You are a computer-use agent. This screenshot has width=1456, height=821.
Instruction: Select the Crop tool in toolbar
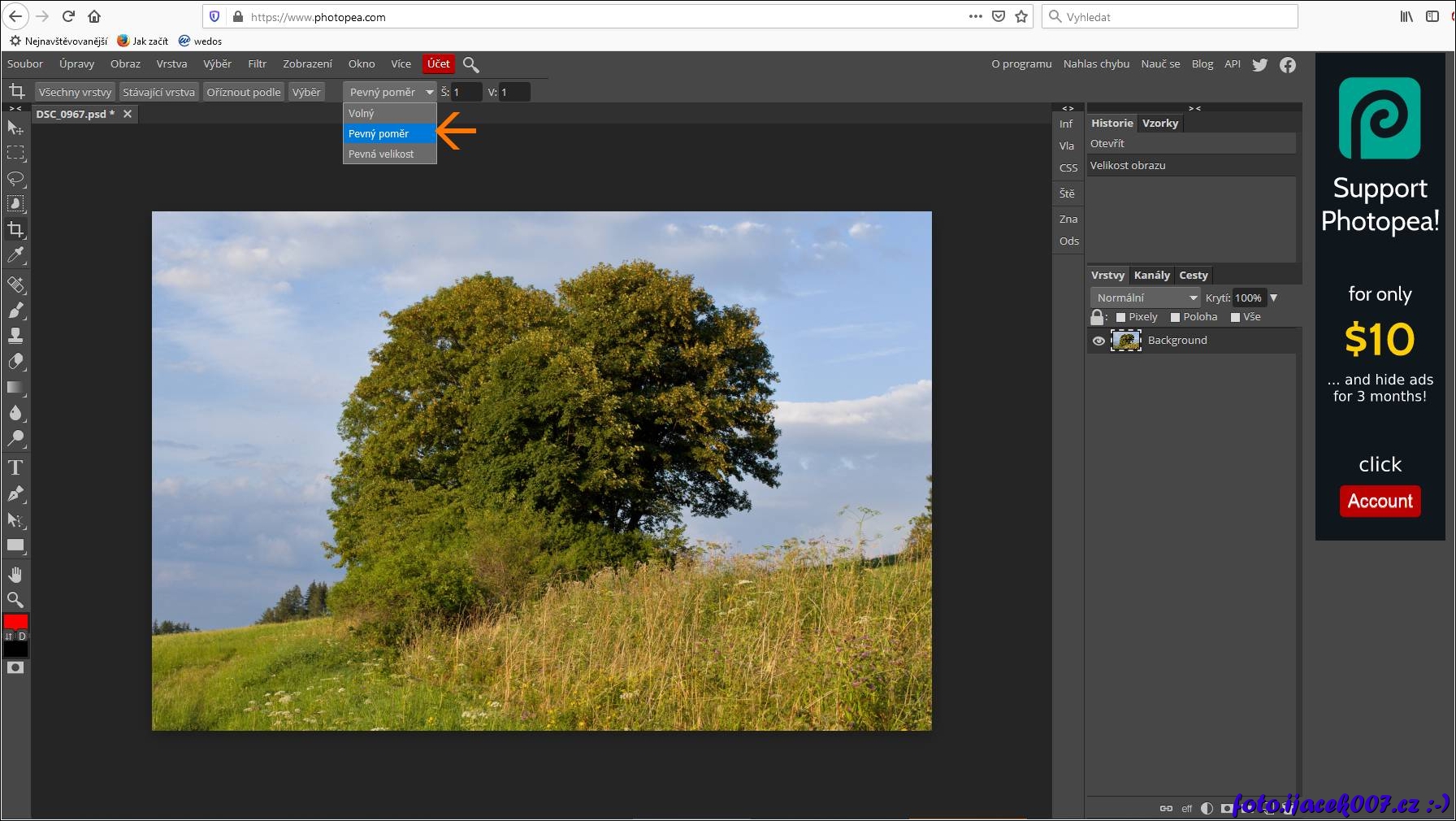click(x=15, y=229)
